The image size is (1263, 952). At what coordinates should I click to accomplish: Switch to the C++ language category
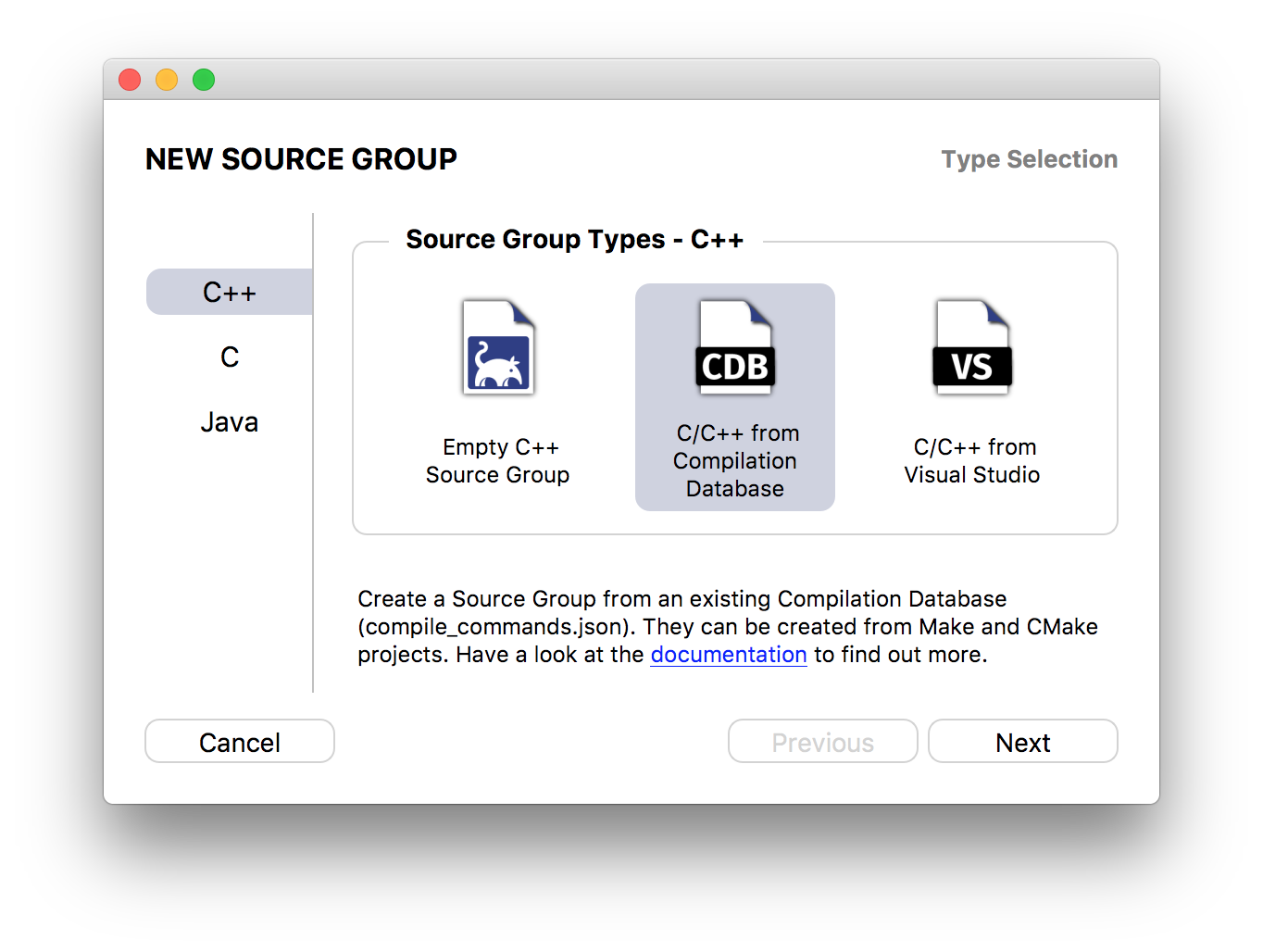(230, 292)
